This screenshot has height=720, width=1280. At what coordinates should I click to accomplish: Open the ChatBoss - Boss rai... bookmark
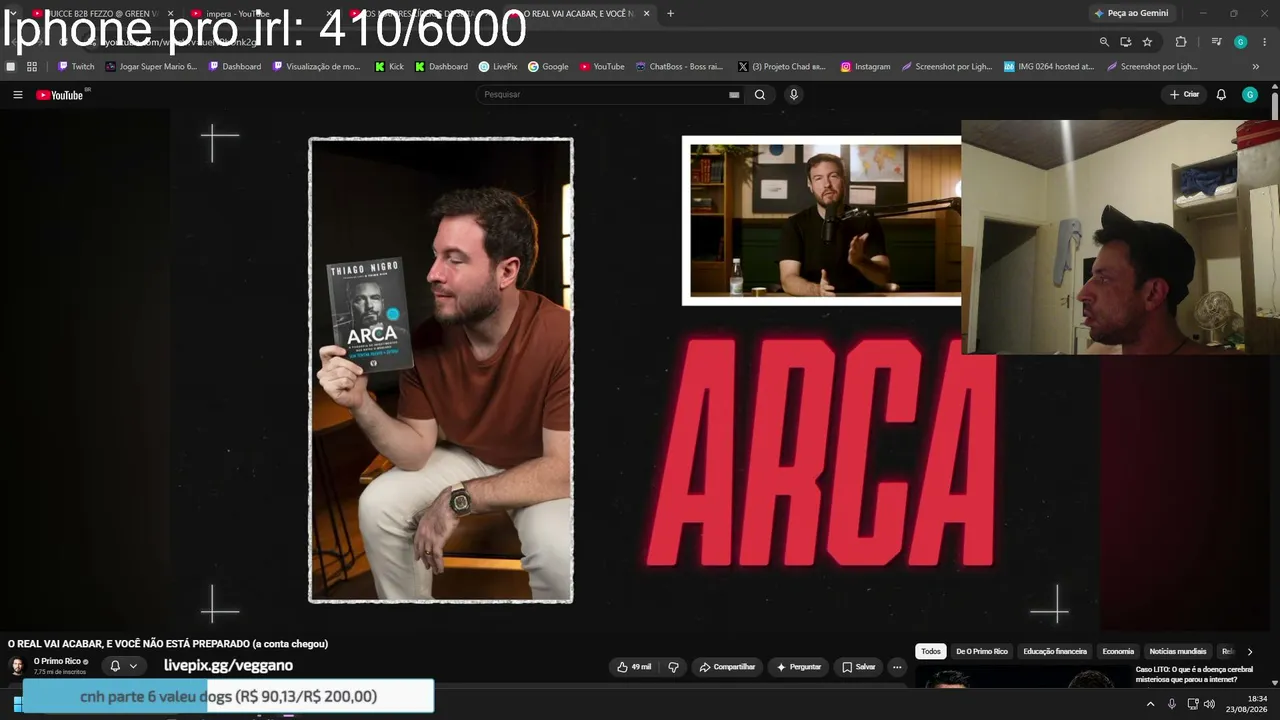point(679,67)
